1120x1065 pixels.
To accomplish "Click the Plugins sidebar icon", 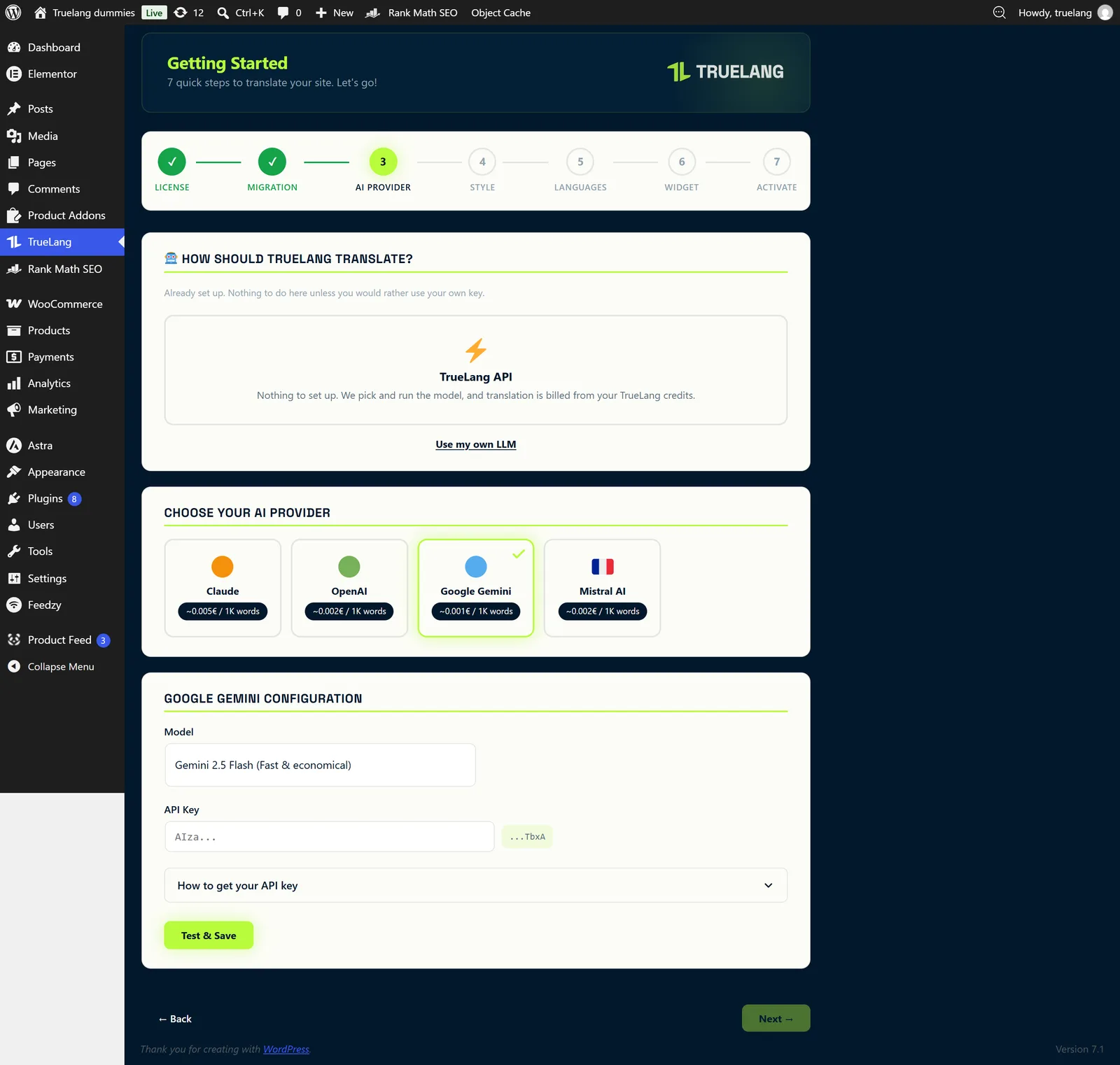I will coord(14,499).
